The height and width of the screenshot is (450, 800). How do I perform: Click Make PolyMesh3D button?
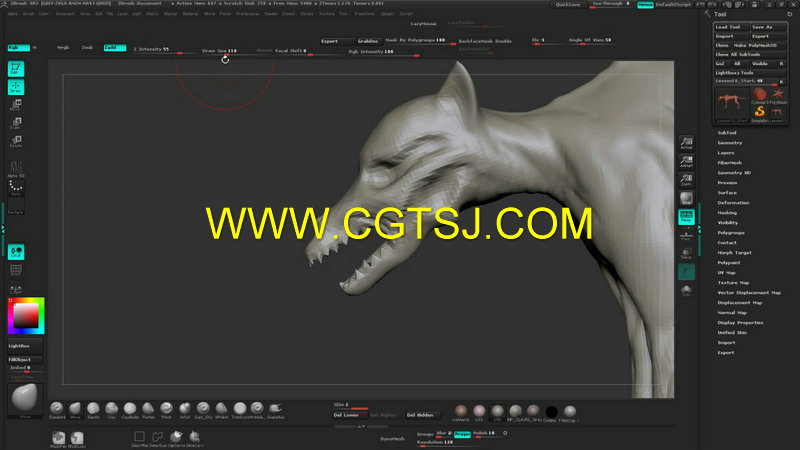[759, 45]
